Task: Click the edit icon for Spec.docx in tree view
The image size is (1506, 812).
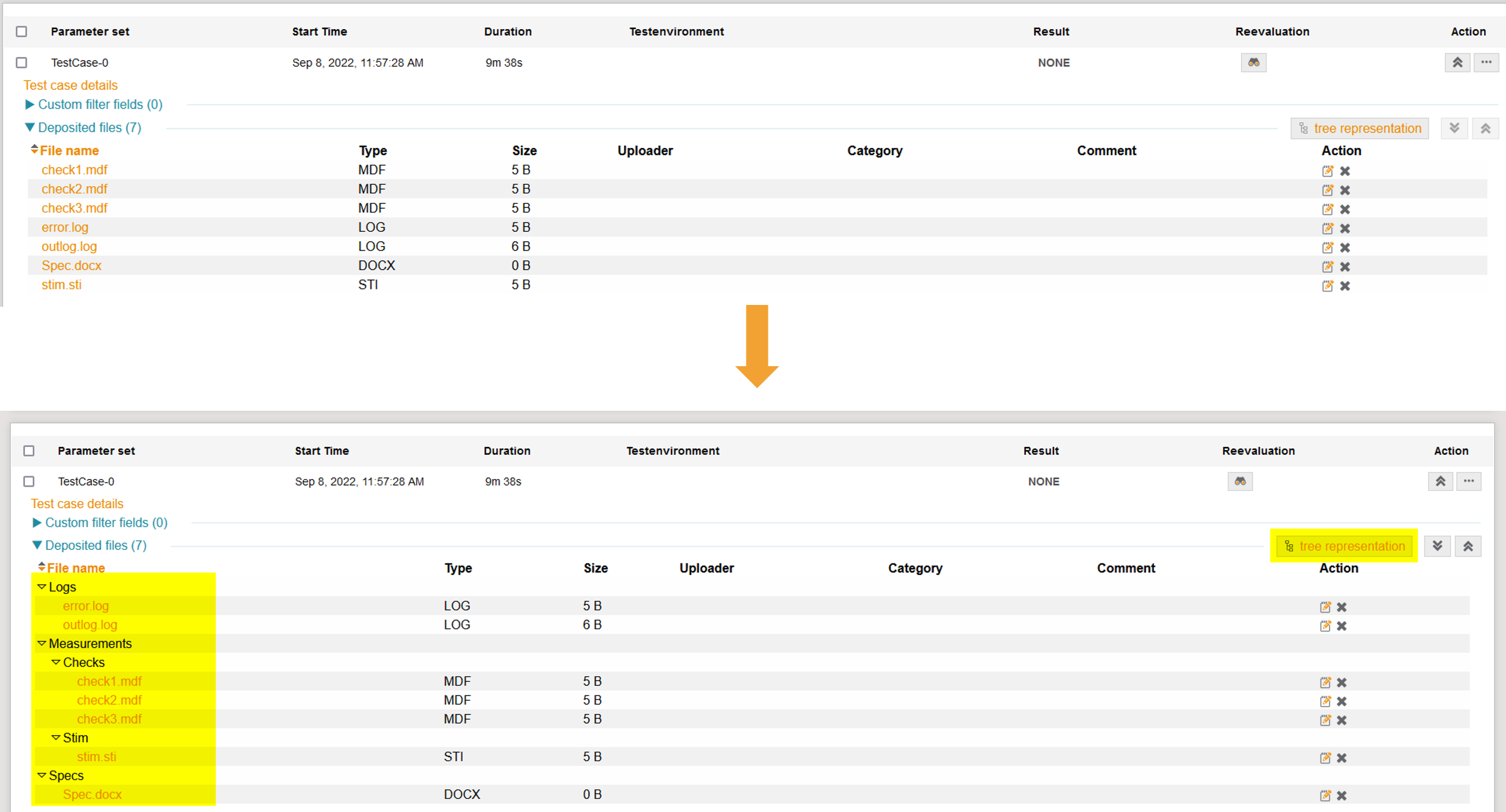Action: [1325, 795]
